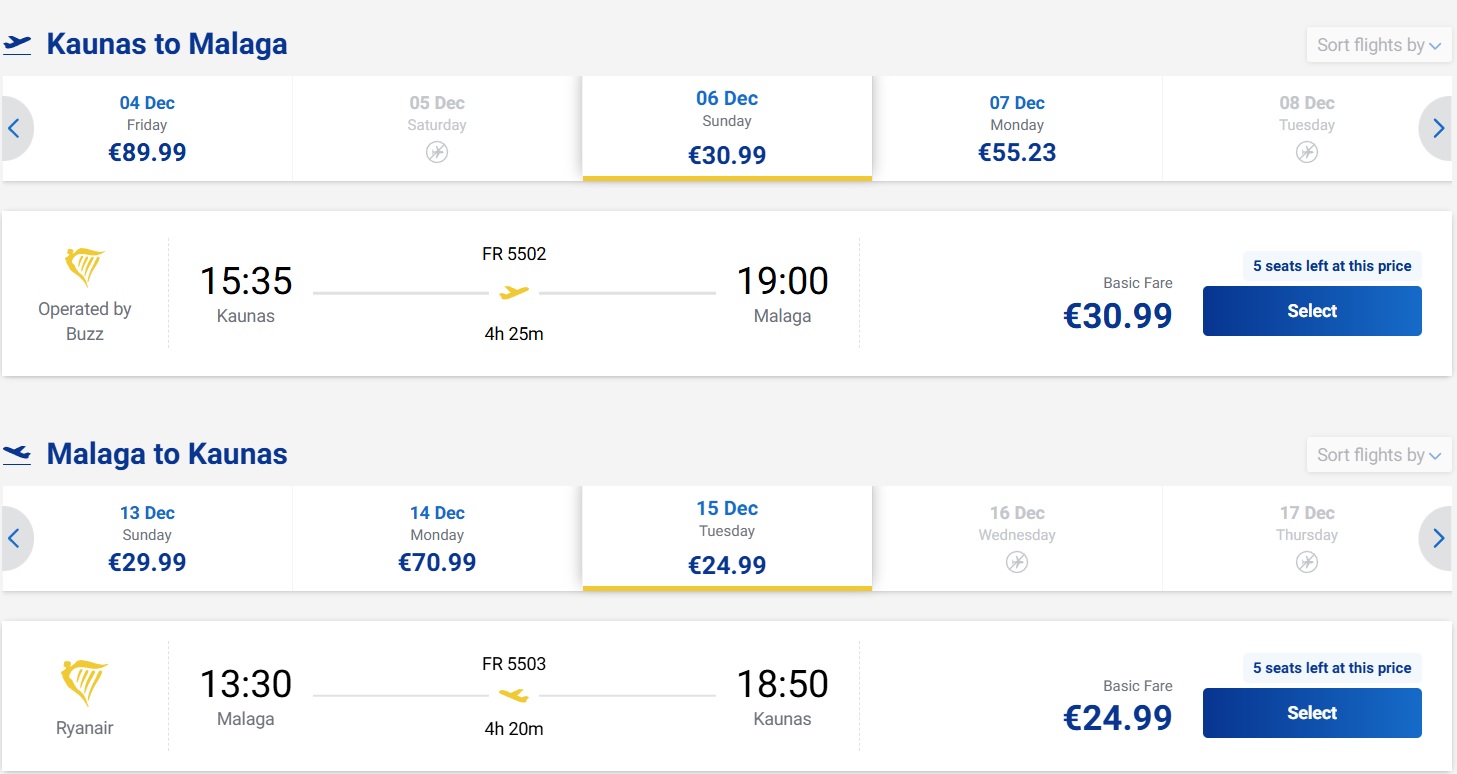Show later outbound dates with right arrow

pyautogui.click(x=1437, y=128)
